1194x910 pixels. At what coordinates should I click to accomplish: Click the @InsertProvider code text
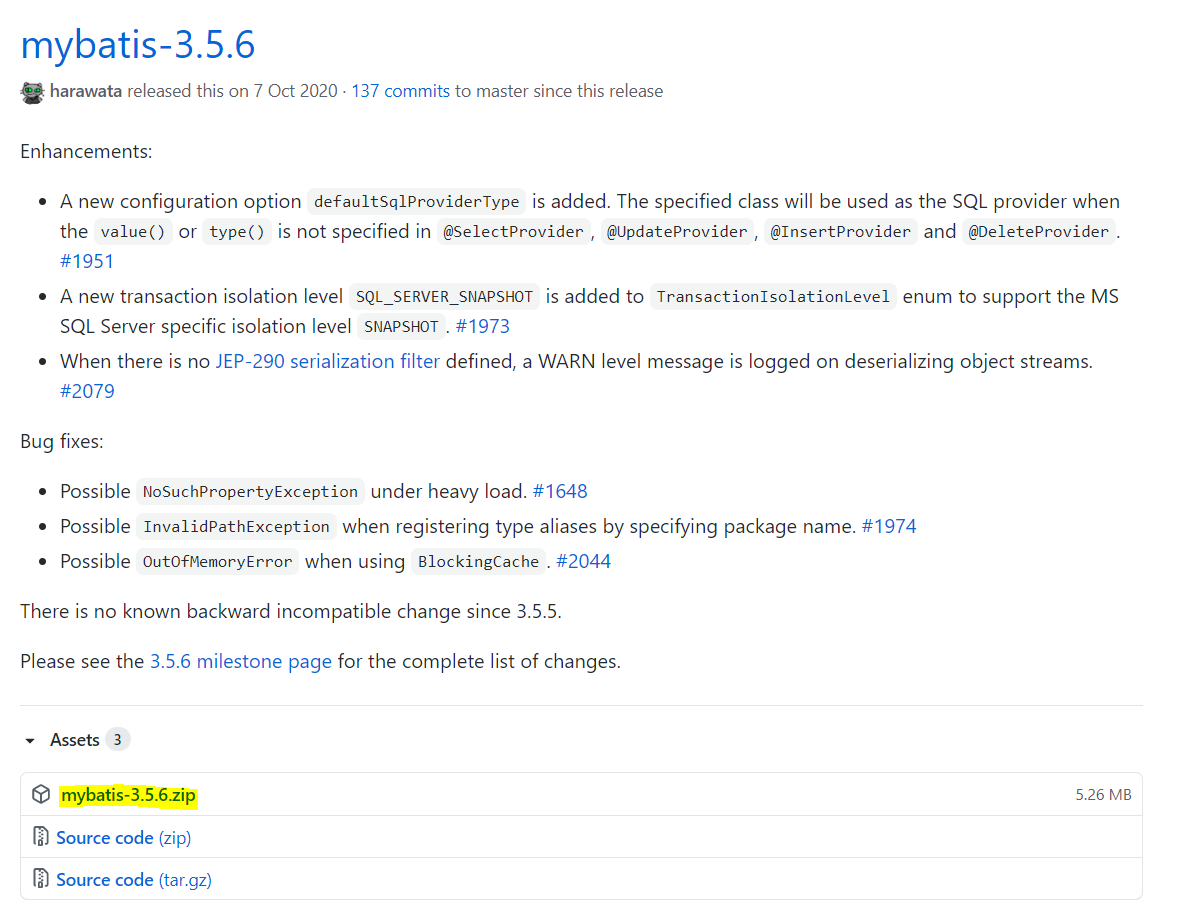tap(840, 231)
